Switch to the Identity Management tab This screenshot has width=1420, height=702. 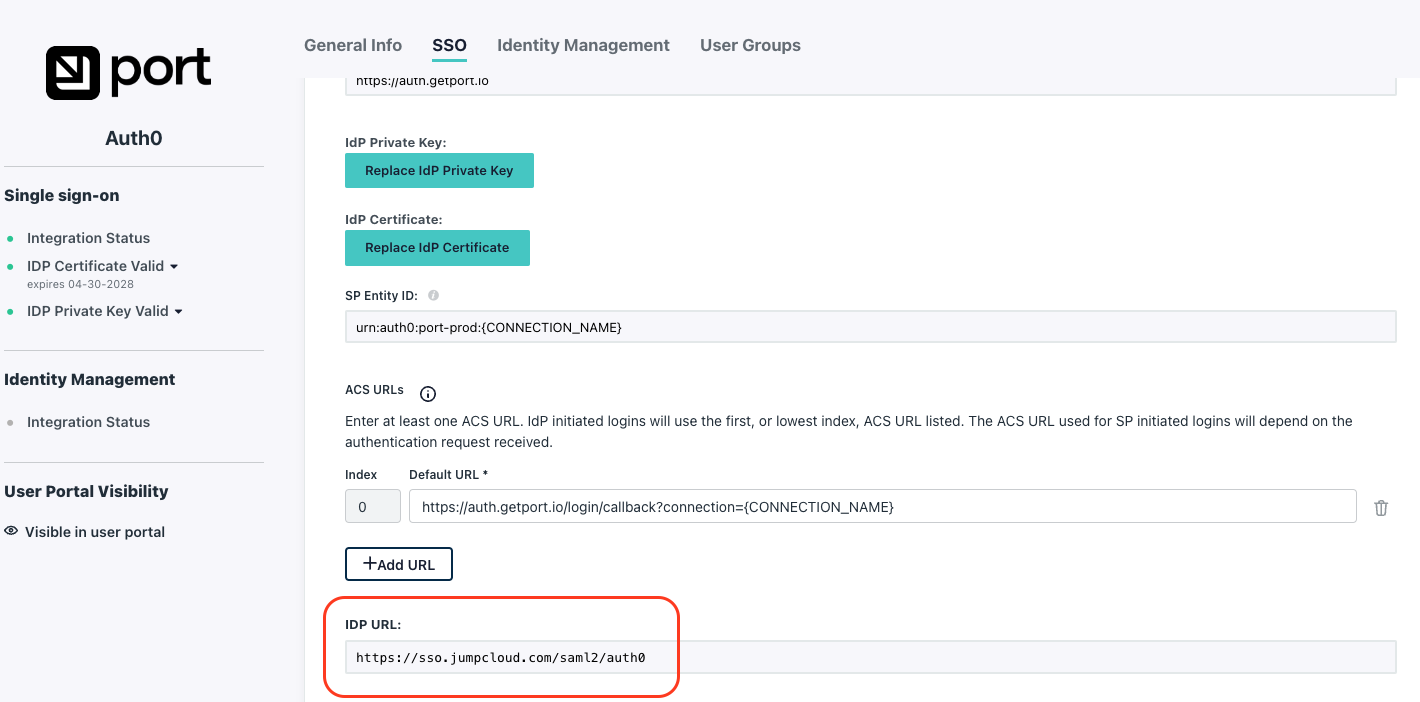coord(583,45)
